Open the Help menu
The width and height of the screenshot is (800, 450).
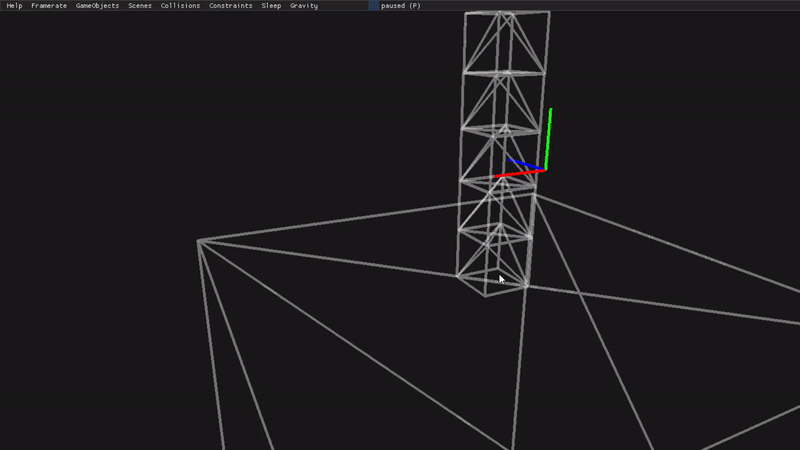point(14,6)
